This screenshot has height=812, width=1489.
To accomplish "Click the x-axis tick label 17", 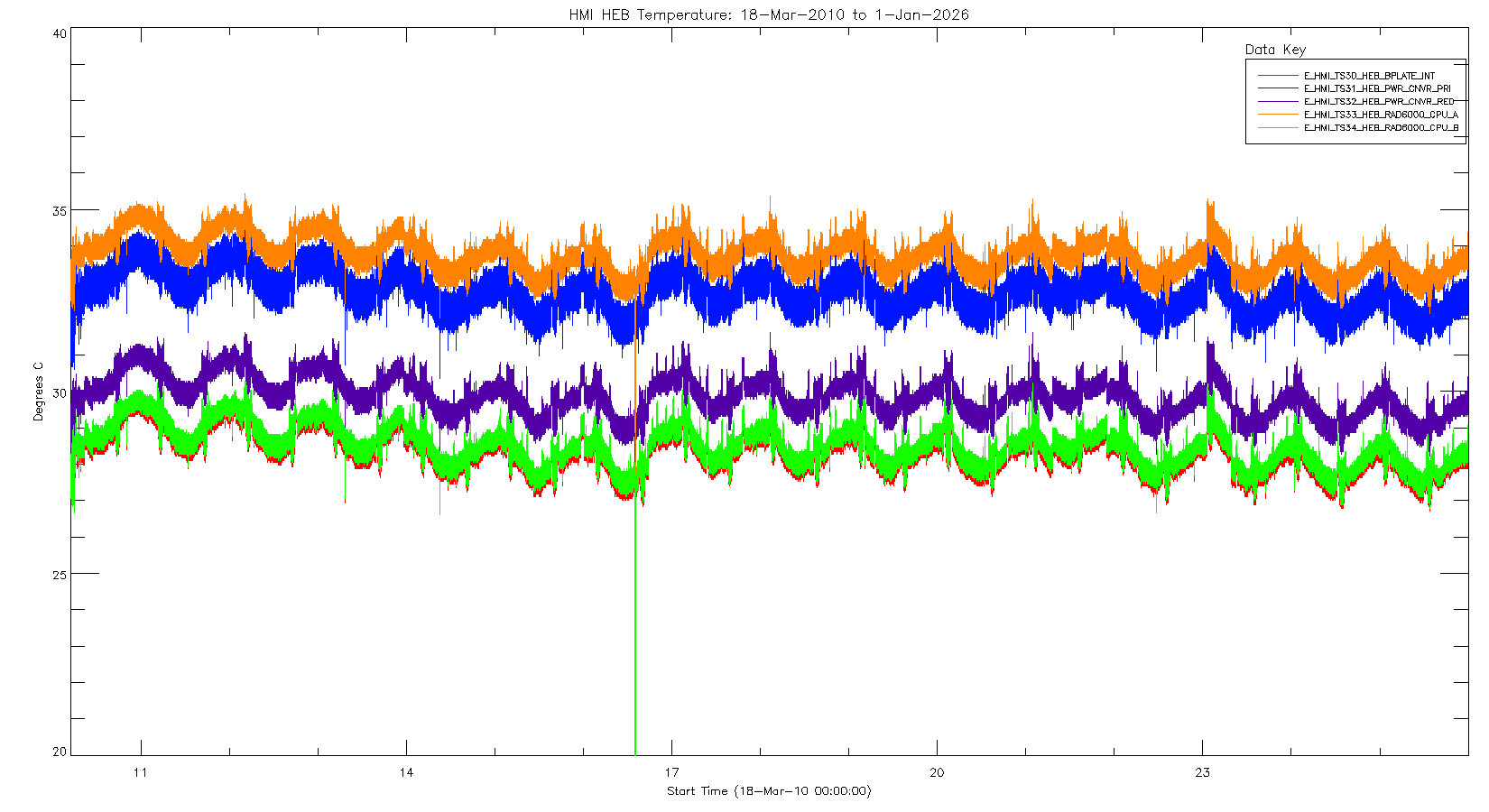I will (671, 772).
